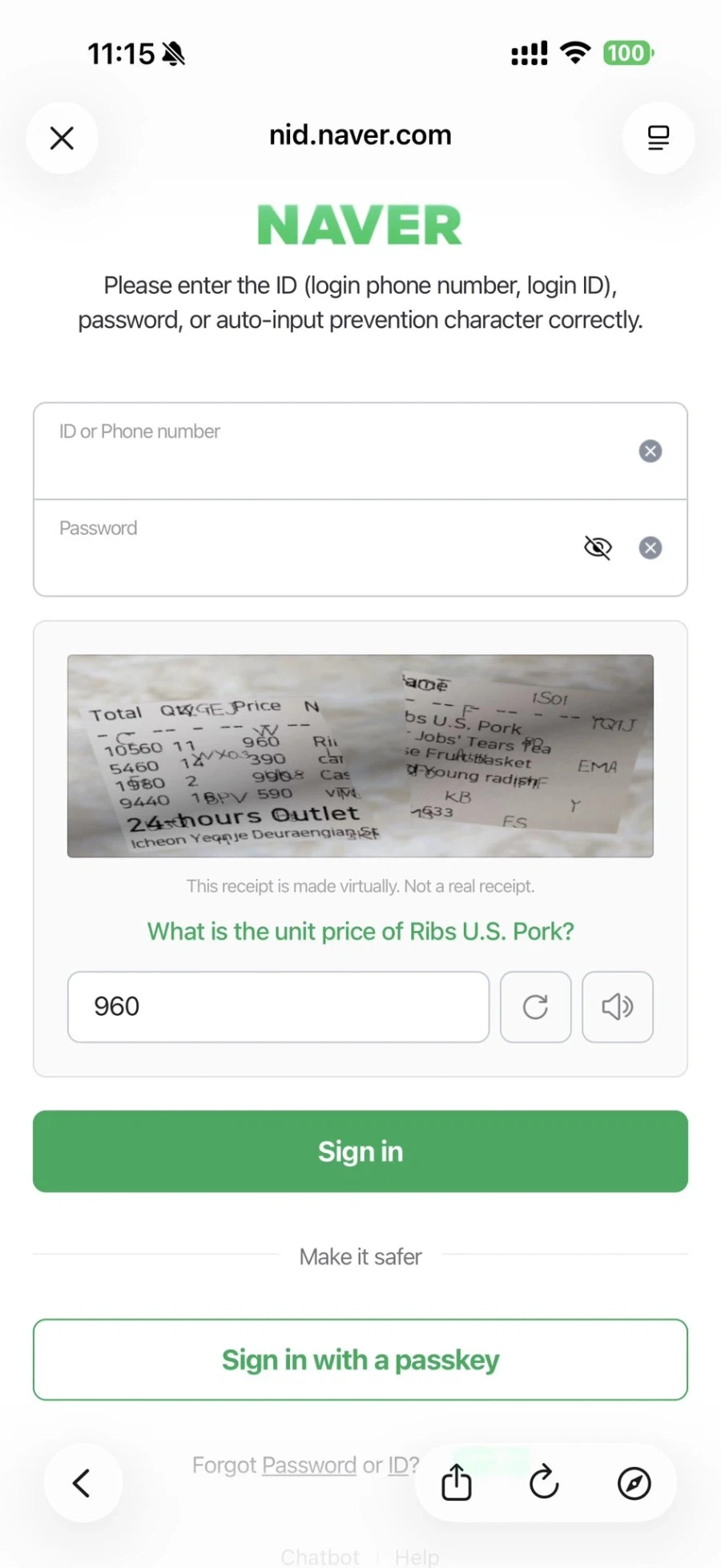Tap the receipt captcha image
The height and width of the screenshot is (1568, 721).
tap(360, 756)
